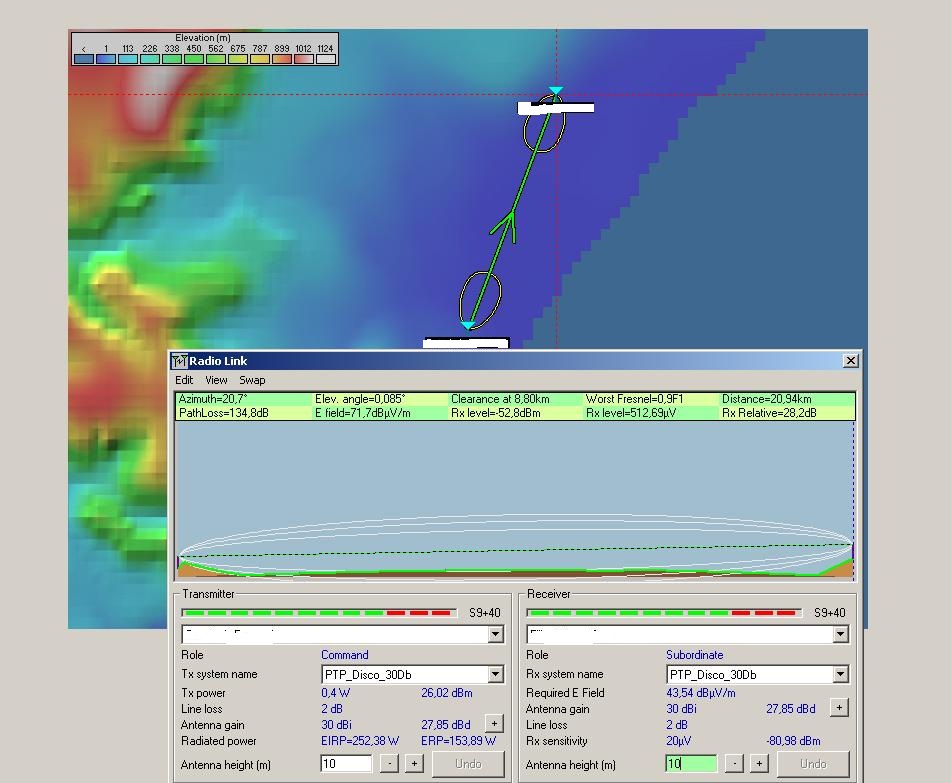Click the Rx sensitivity -80,98 dBm value

click(793, 741)
